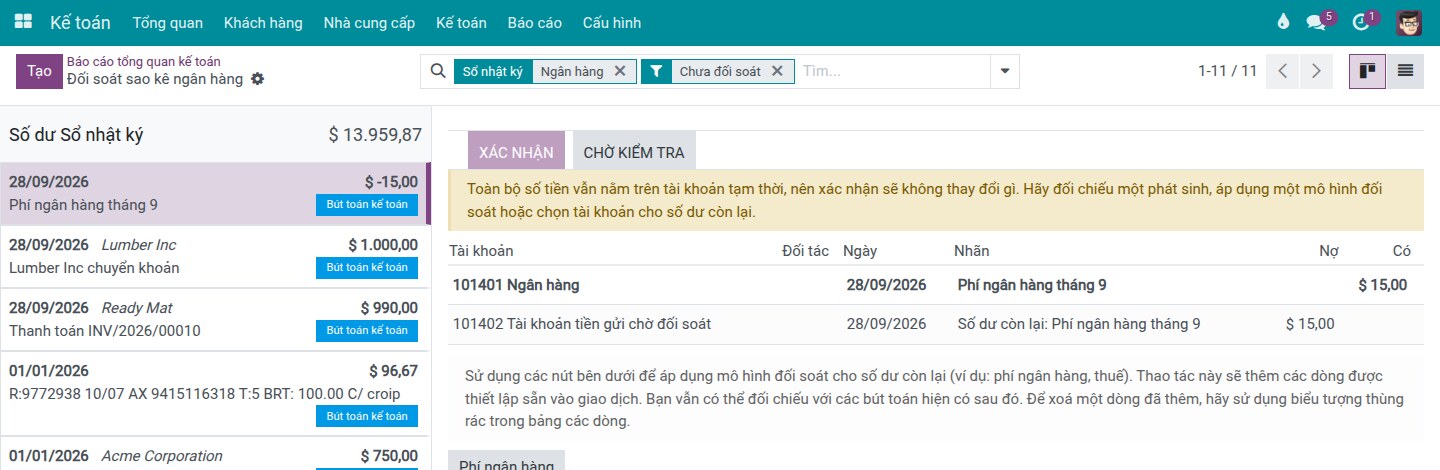The height and width of the screenshot is (470, 1440).
Task: Switch to list view
Action: (1405, 71)
